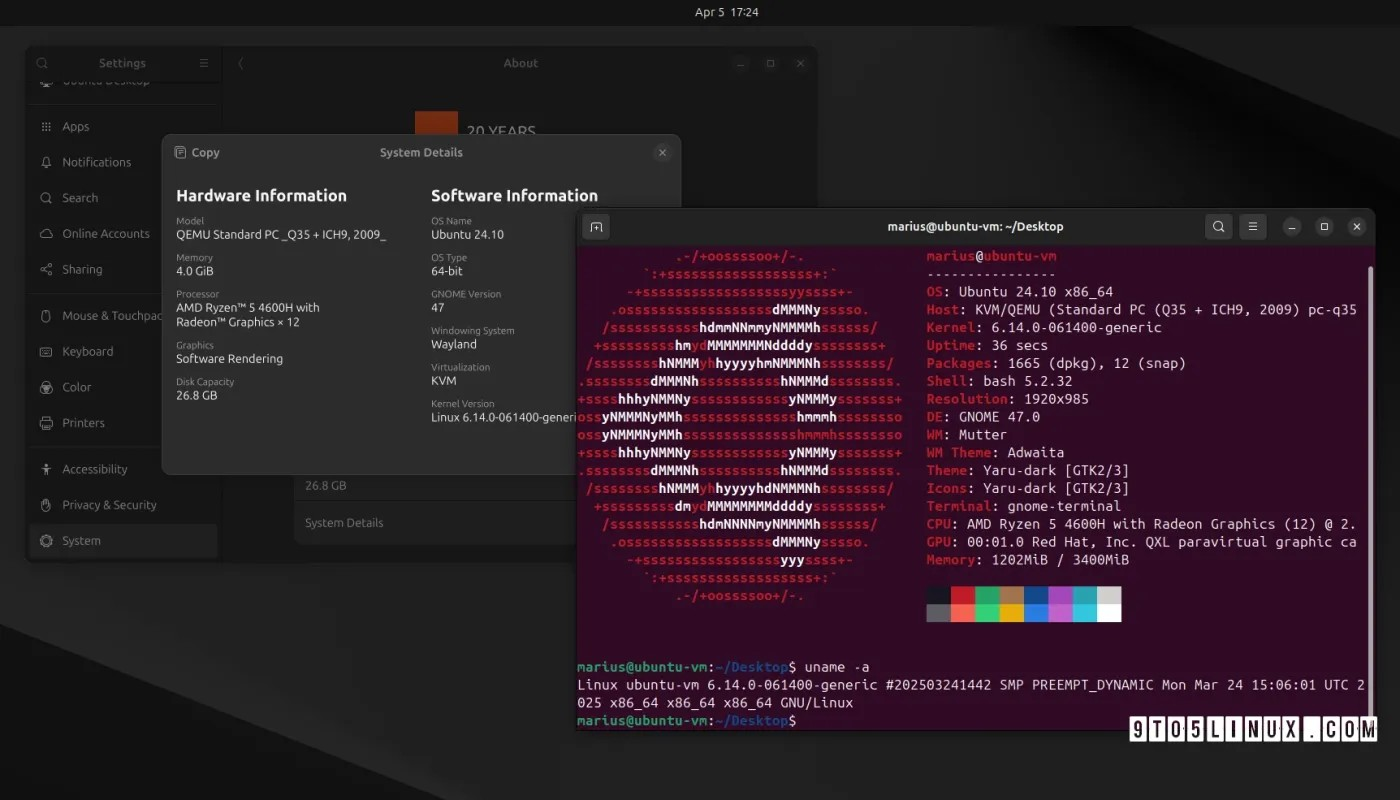Select the GNOME version value '47'
Image resolution: width=1400 pixels, height=800 pixels.
[437, 308]
